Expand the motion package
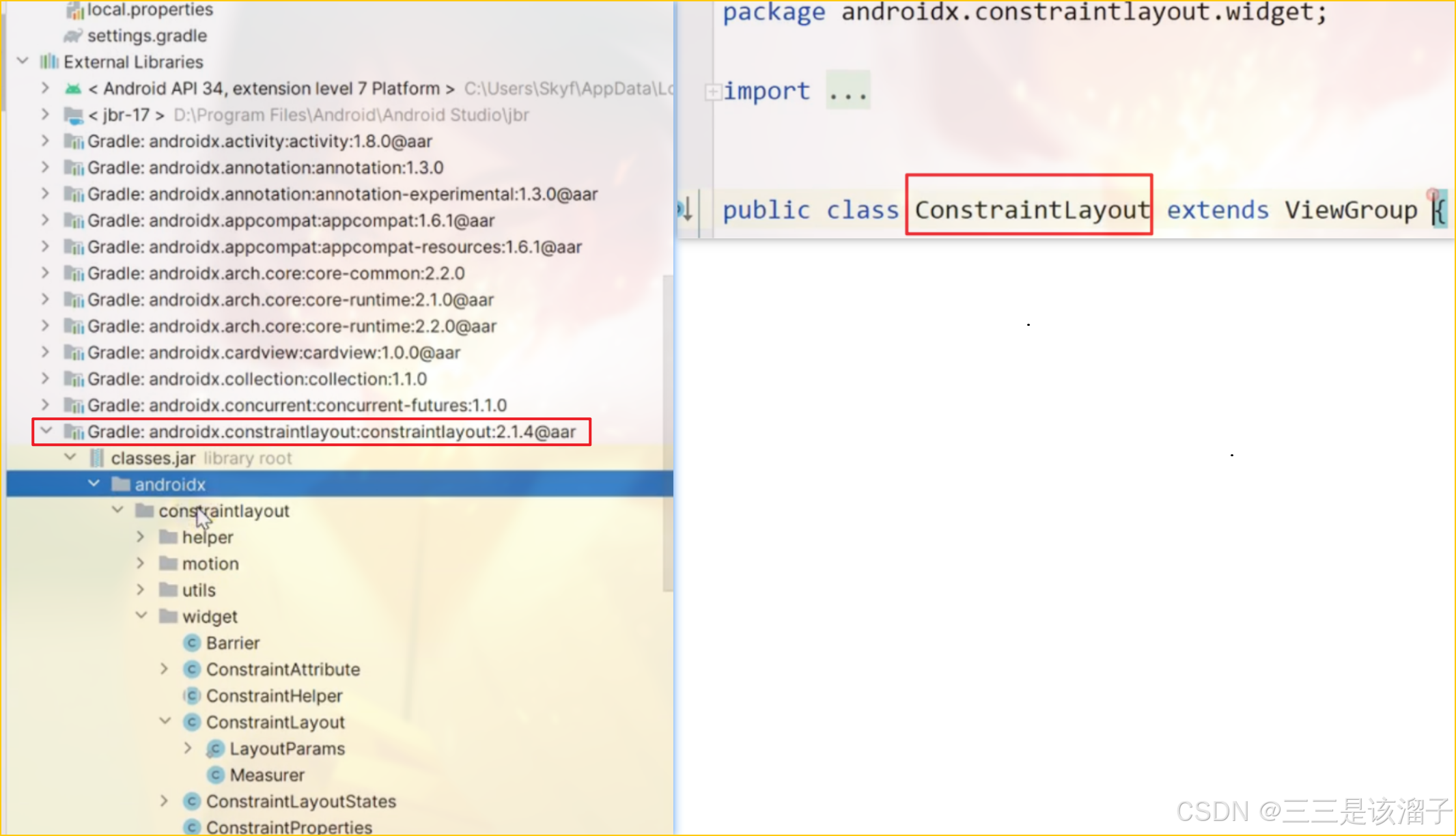 [141, 563]
